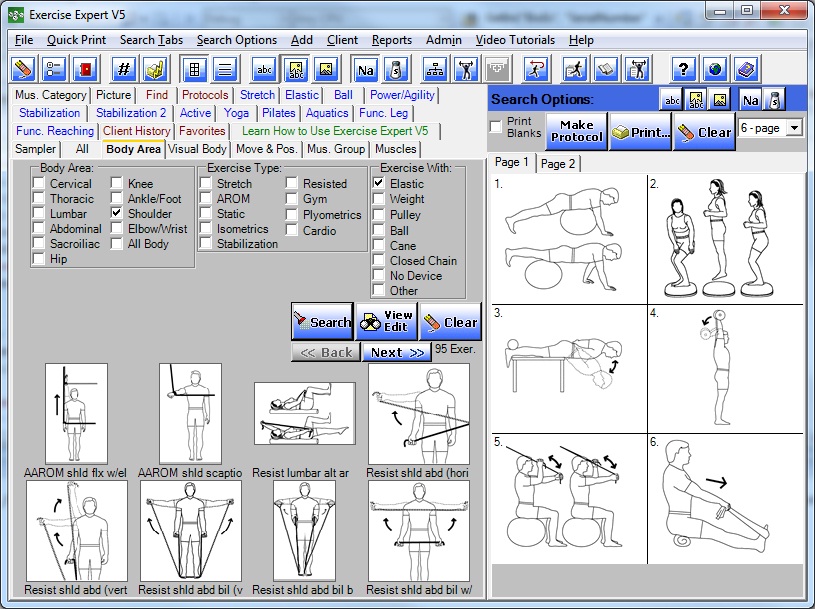Select 'abc' text icon in Search Options header
The width and height of the screenshot is (815, 609).
click(x=672, y=99)
